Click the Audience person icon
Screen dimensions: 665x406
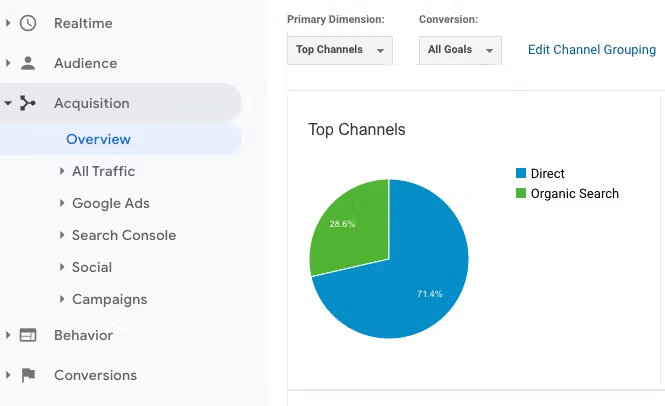pyautogui.click(x=28, y=63)
